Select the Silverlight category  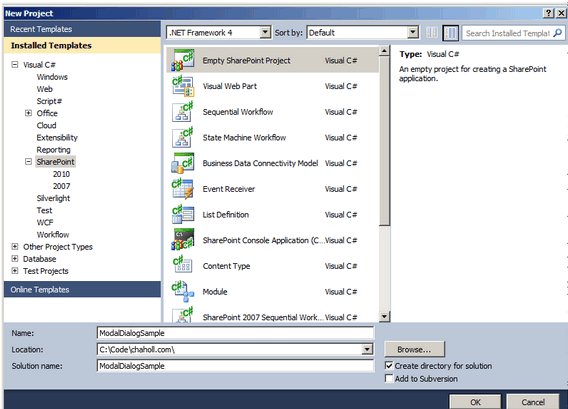(53, 198)
